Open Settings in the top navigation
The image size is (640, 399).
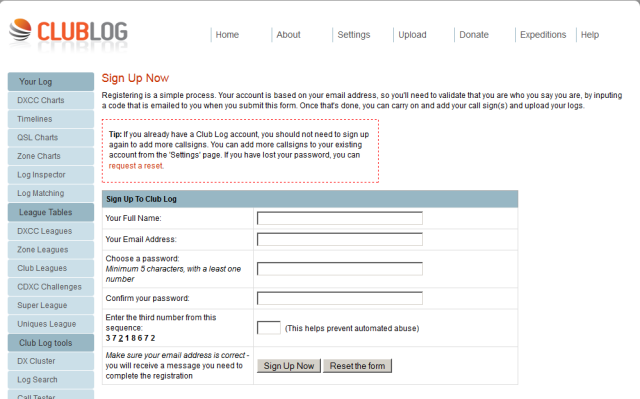[x=353, y=35]
